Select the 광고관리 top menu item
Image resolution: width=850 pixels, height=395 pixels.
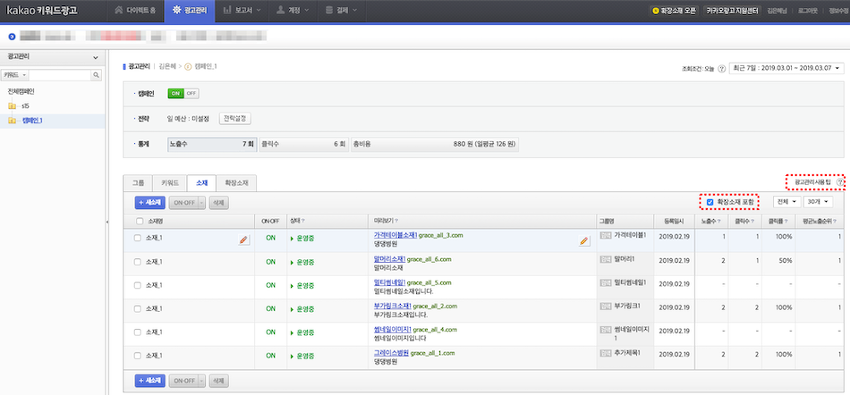[x=189, y=10]
